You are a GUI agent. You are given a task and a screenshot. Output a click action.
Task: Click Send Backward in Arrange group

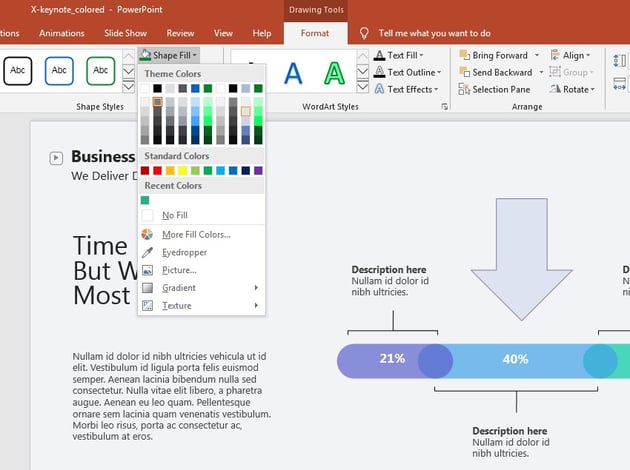501,72
